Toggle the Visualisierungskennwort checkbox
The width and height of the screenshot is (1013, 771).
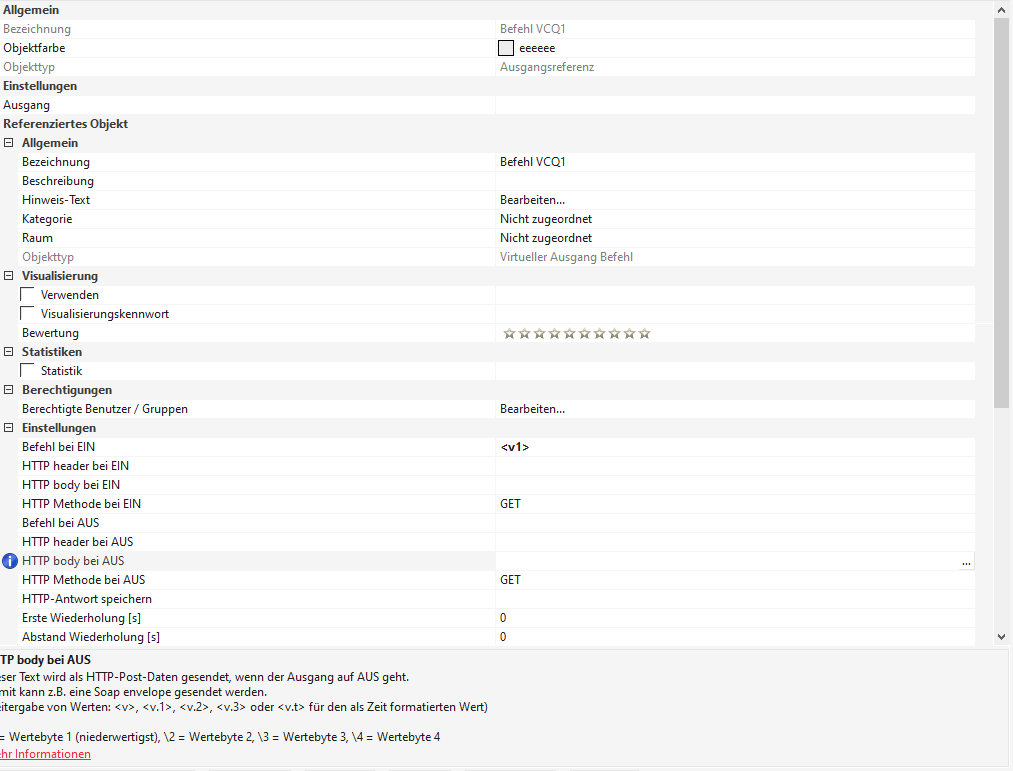tap(28, 314)
